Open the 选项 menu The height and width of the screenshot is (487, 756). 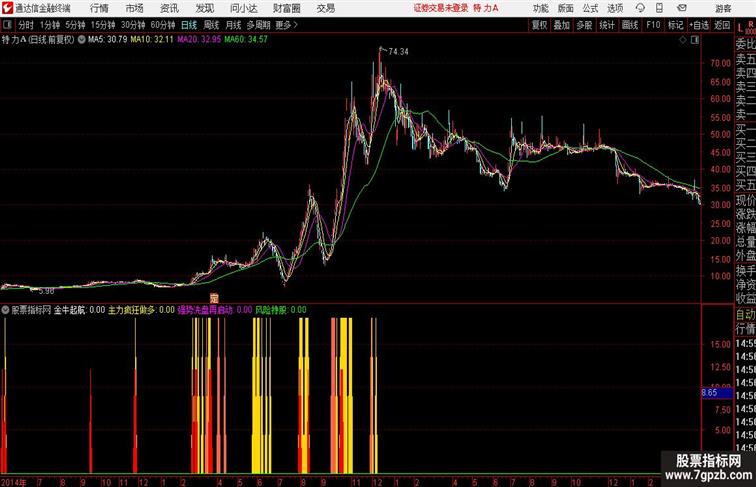[x=615, y=8]
